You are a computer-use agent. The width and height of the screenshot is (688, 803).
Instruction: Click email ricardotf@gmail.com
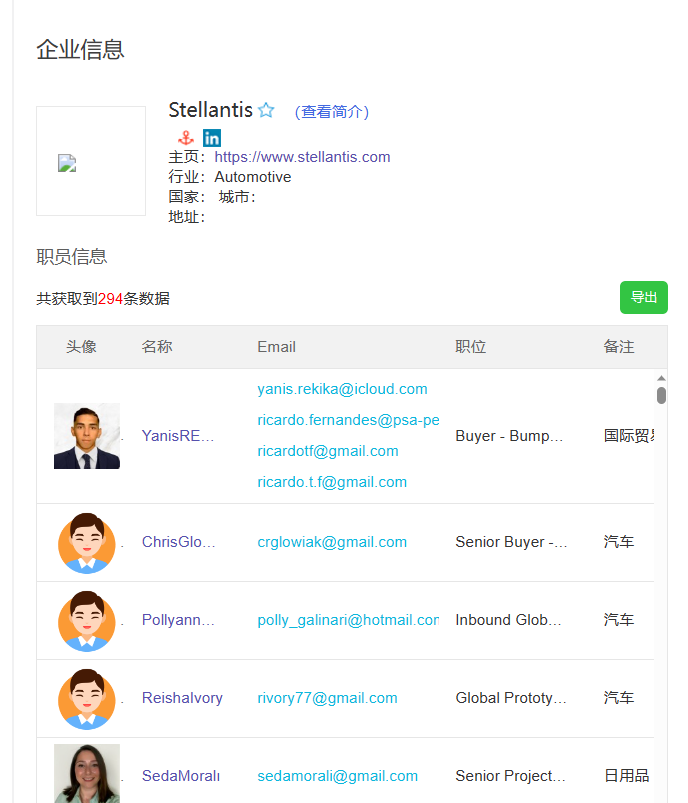click(328, 451)
